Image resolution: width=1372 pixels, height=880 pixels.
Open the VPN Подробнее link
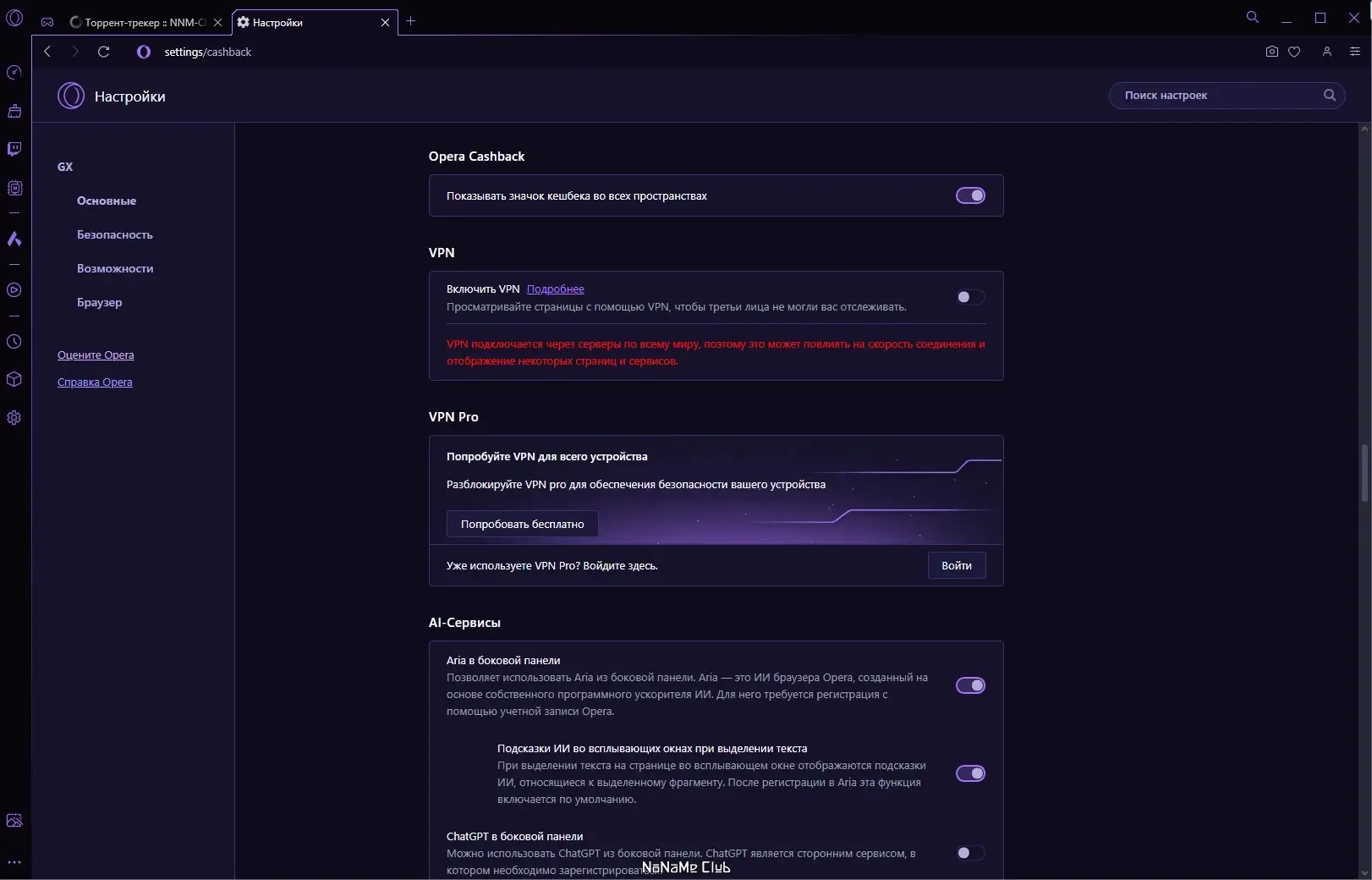pos(555,289)
